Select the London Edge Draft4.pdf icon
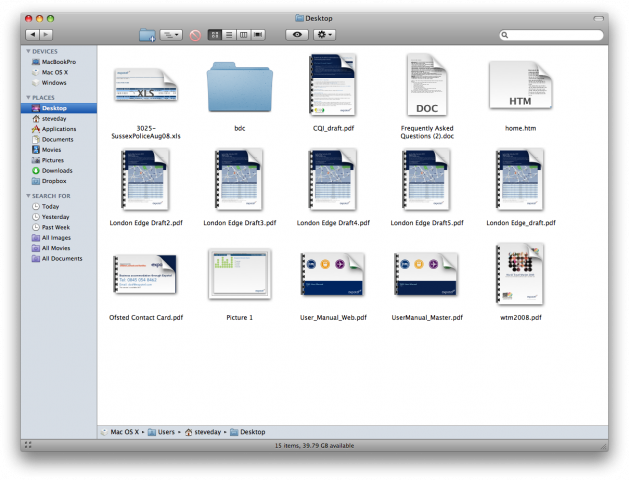 point(333,180)
